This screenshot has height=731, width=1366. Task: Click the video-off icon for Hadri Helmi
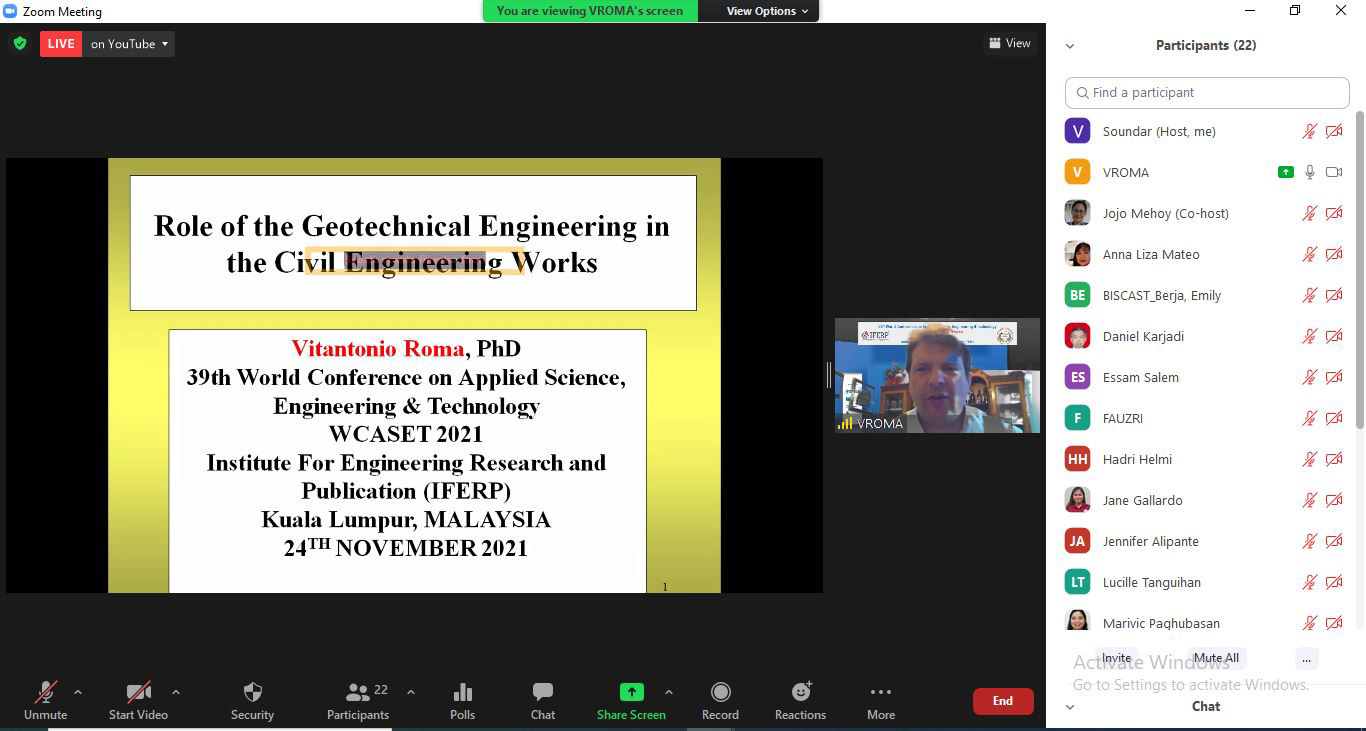click(1334, 459)
